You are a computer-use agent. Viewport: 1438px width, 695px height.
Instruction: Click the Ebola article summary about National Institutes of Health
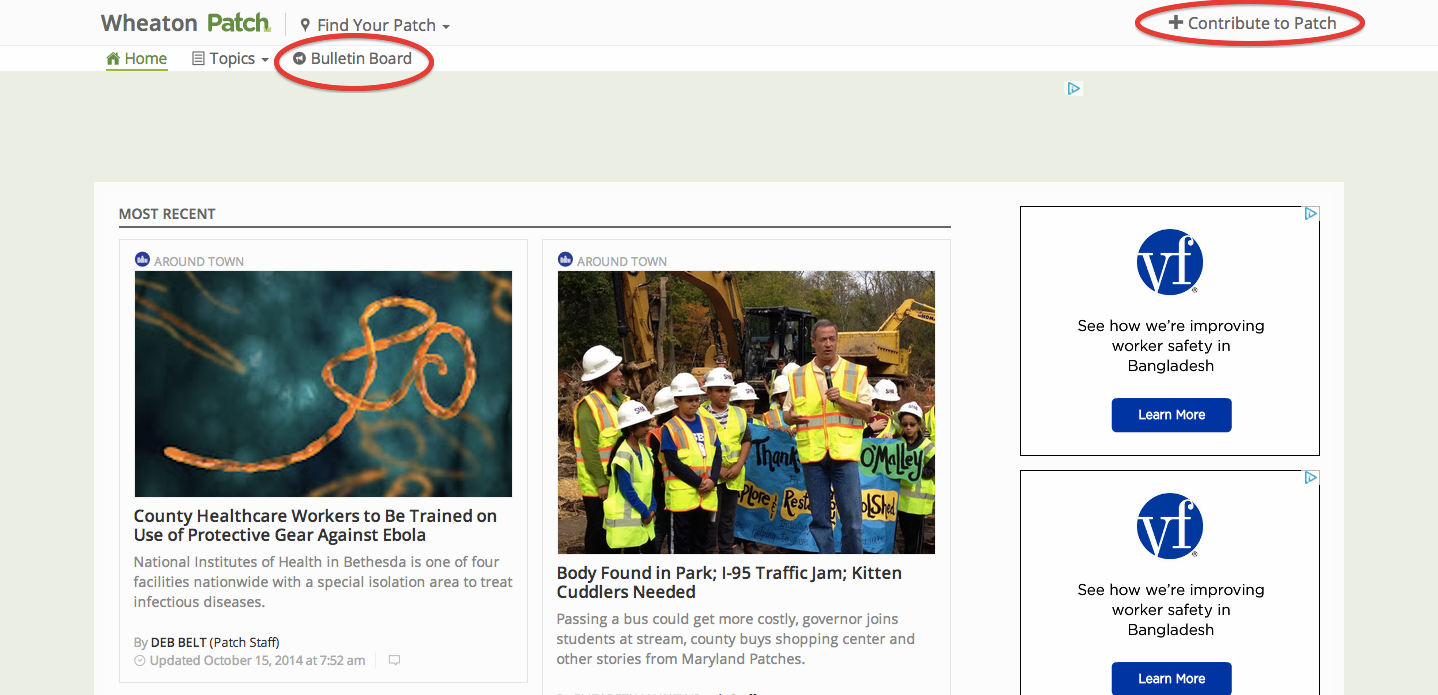tap(323, 582)
